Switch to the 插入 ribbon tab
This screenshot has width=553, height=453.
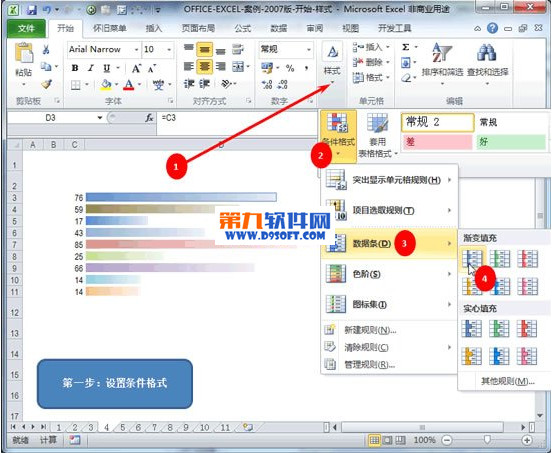click(x=154, y=28)
